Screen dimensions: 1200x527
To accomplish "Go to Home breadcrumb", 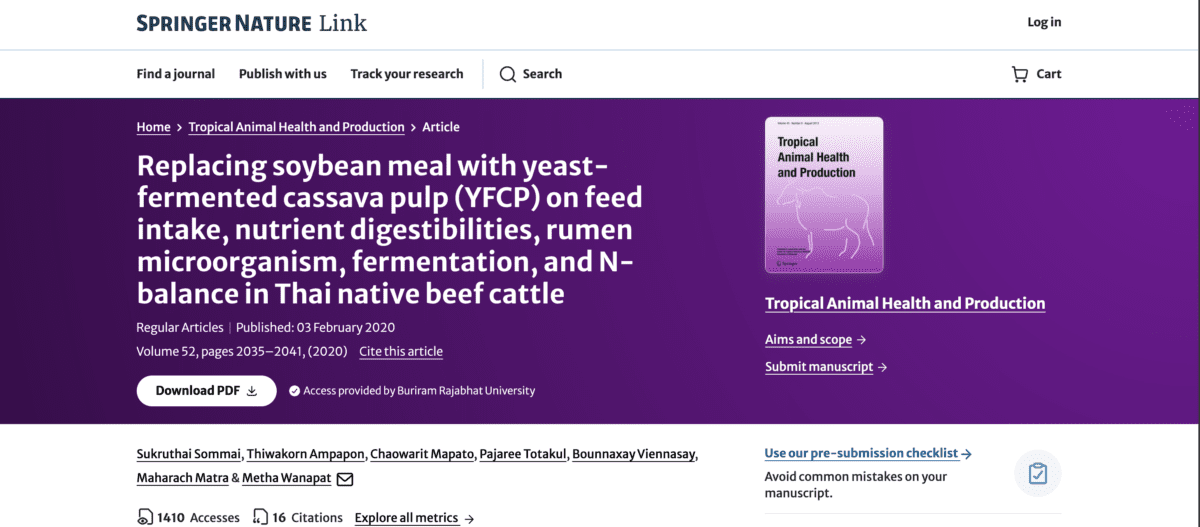I will click(154, 127).
